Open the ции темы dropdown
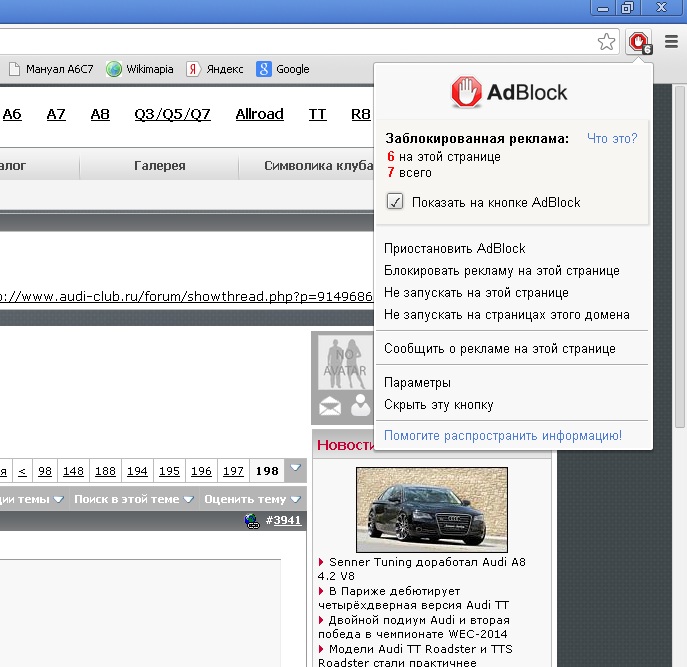Image resolution: width=687 pixels, height=667 pixels. (32, 499)
